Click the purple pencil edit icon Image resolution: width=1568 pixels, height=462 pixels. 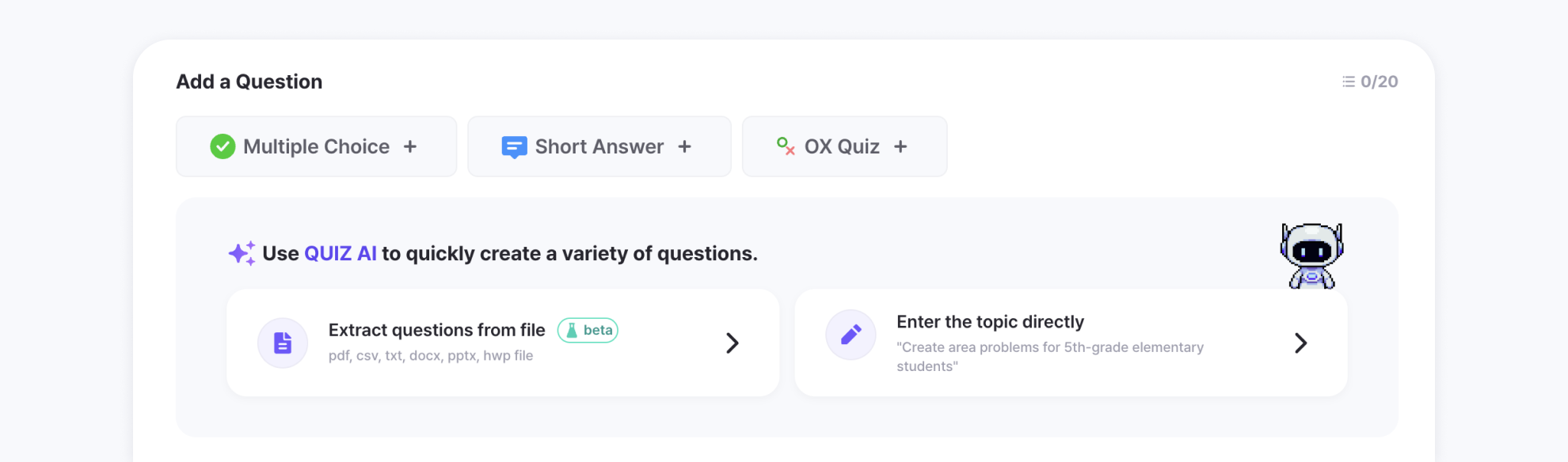point(851,335)
